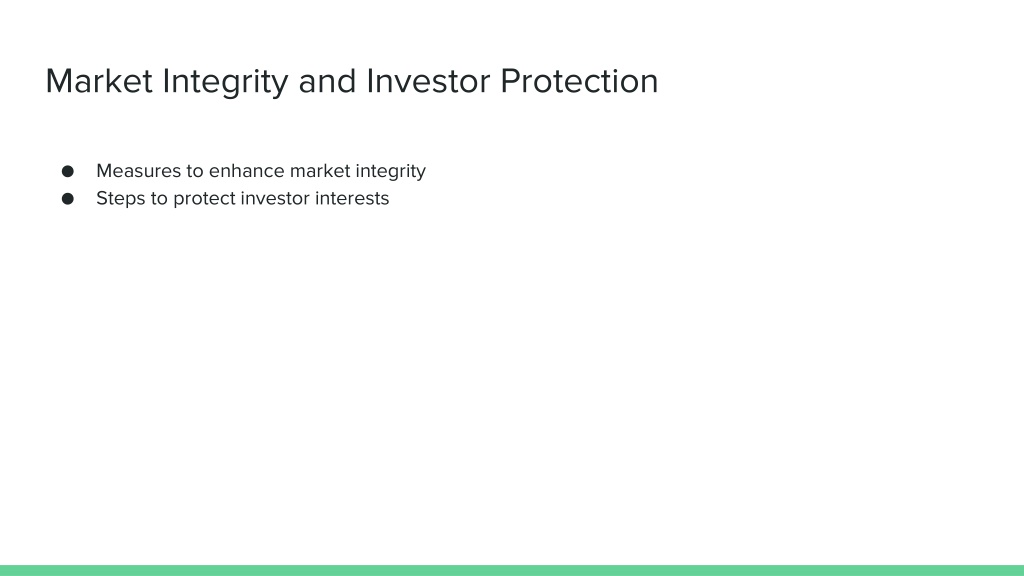Image resolution: width=1024 pixels, height=576 pixels.
Task: Click the slide title Market Integrity and Investor Protection
Action: pos(351,82)
